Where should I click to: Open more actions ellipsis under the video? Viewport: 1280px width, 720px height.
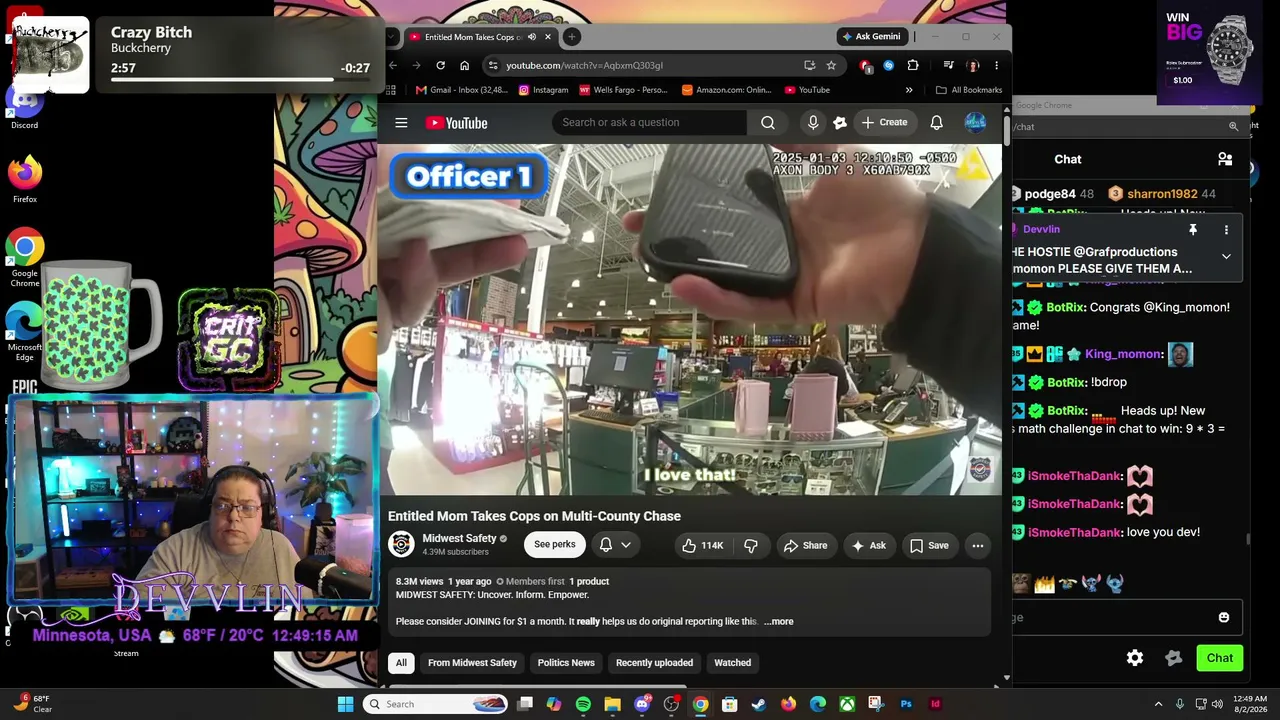point(977,545)
